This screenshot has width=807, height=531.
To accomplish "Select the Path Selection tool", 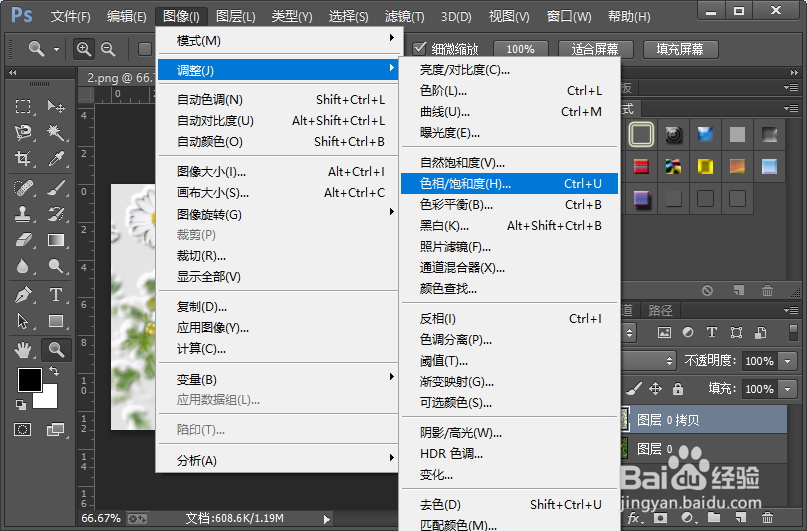I will (23, 321).
